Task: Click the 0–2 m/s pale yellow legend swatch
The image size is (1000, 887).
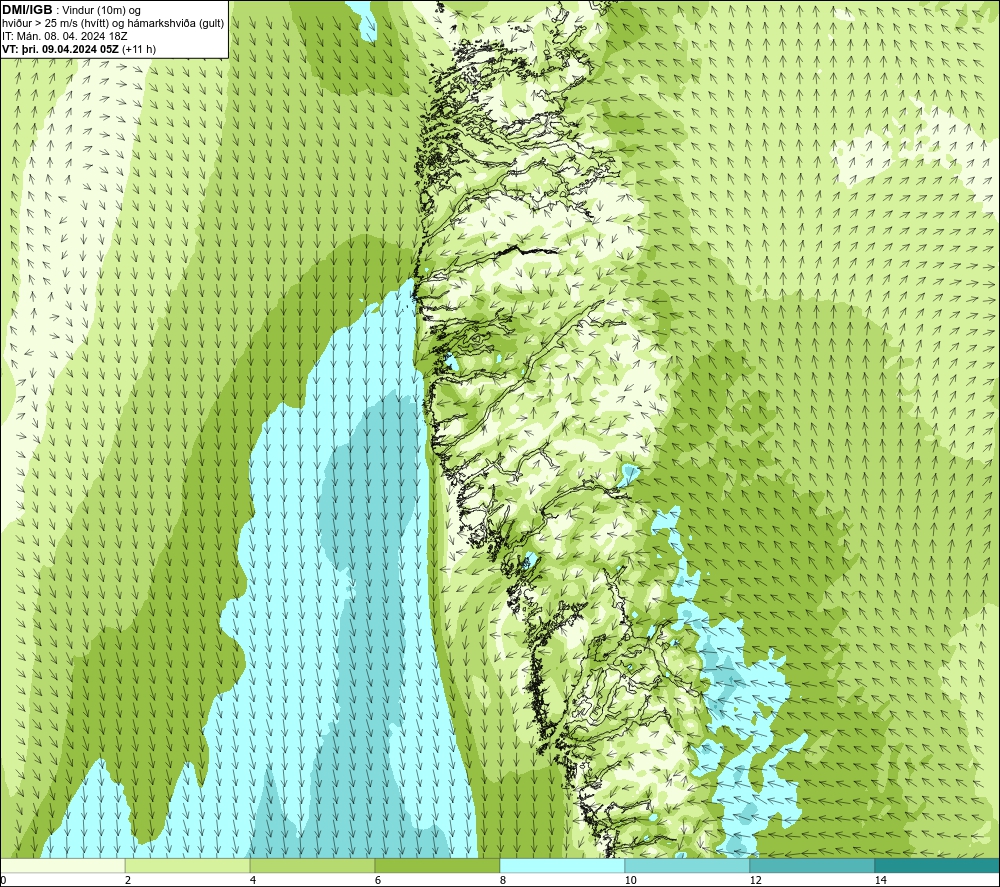Action: (x=62, y=865)
